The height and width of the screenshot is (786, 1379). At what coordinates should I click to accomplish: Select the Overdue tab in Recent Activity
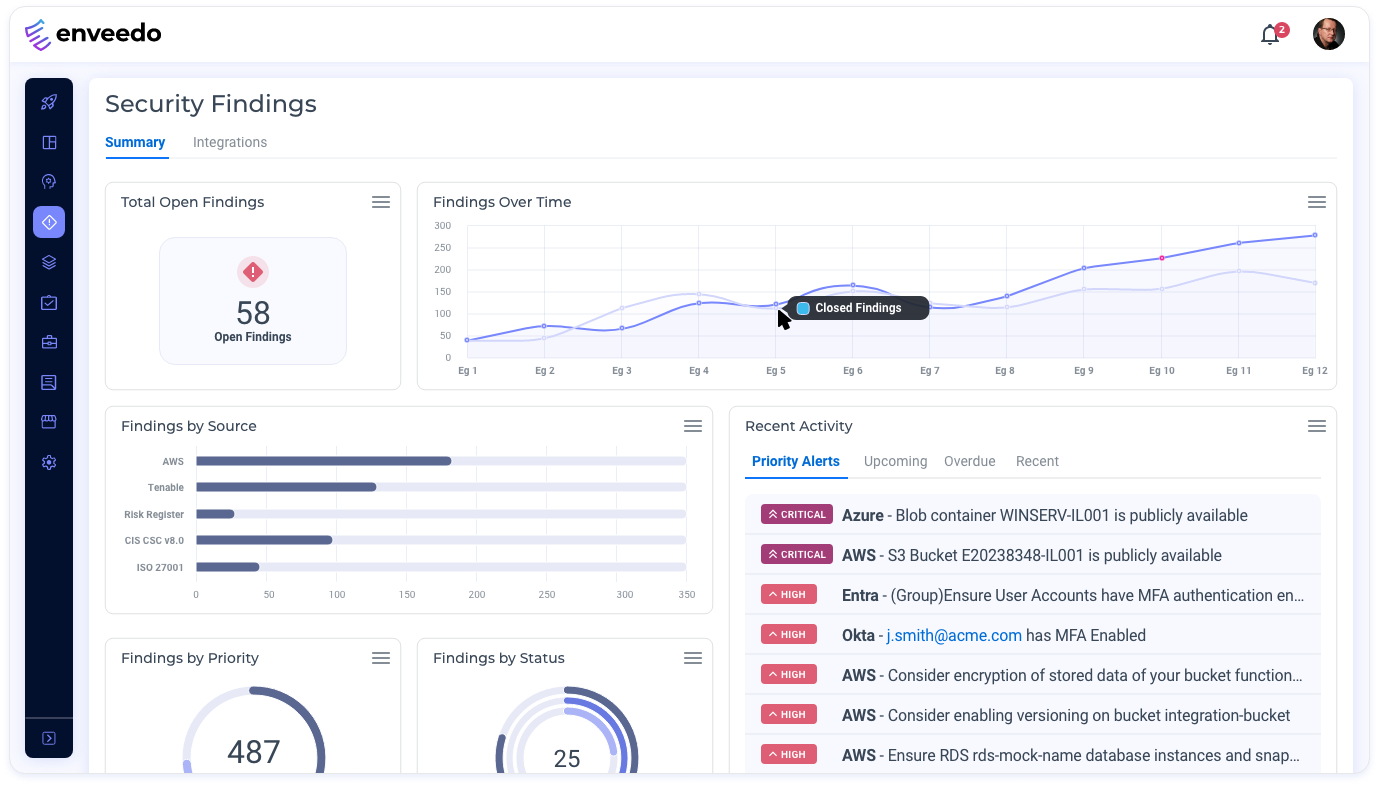point(969,461)
